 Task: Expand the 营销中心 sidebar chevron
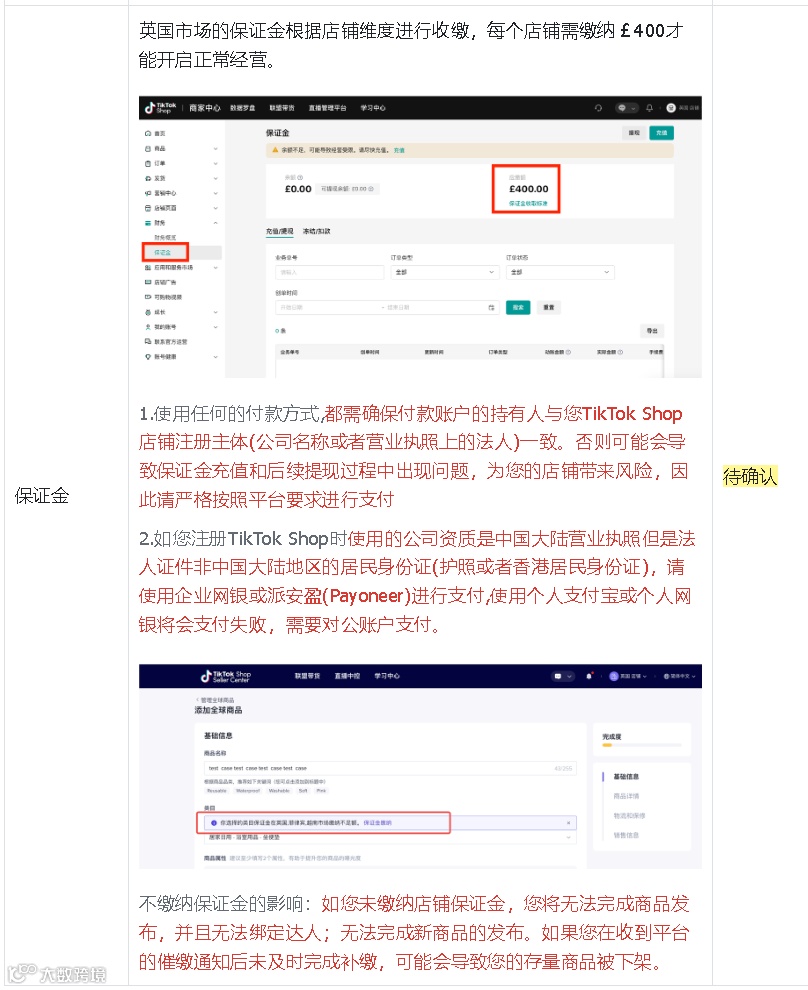(x=215, y=193)
